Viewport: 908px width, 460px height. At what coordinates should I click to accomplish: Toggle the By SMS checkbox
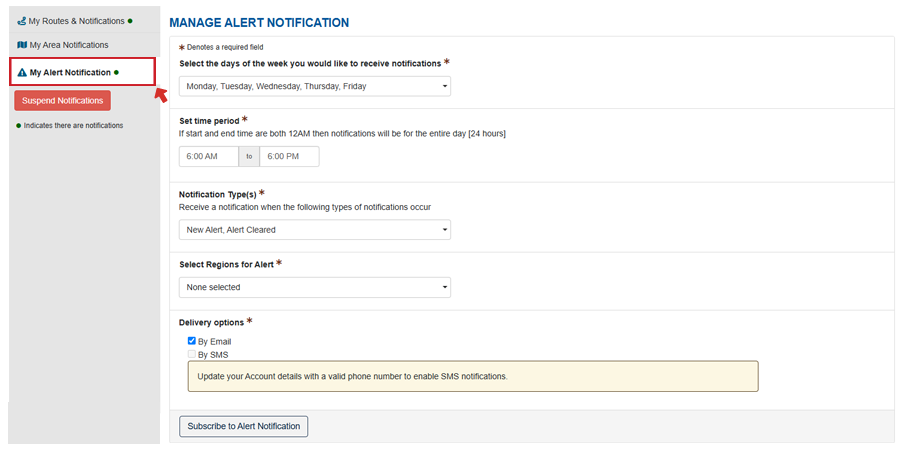click(x=192, y=354)
